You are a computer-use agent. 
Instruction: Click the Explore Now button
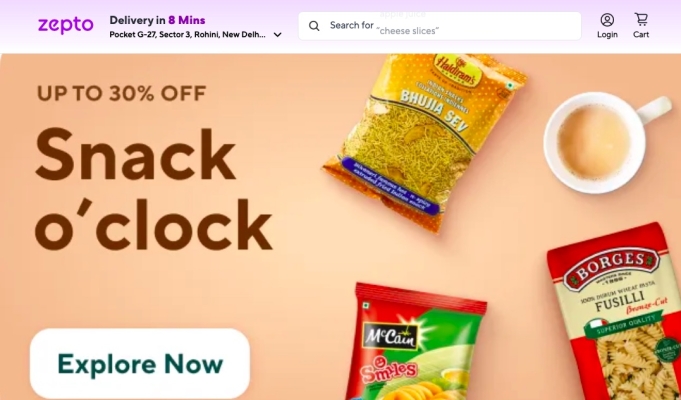coord(140,364)
